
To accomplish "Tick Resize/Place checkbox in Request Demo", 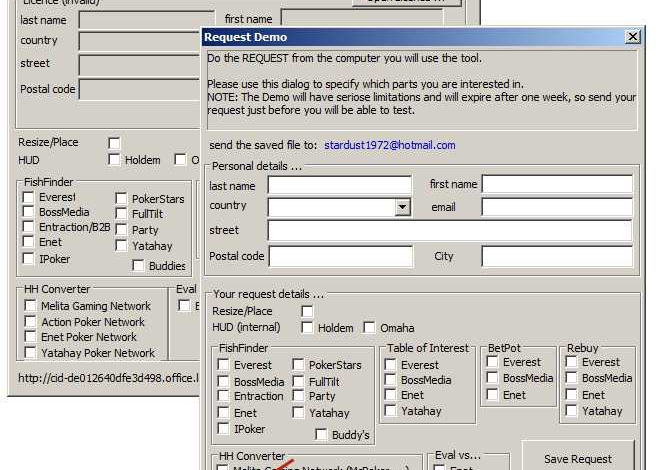I will [x=307, y=311].
